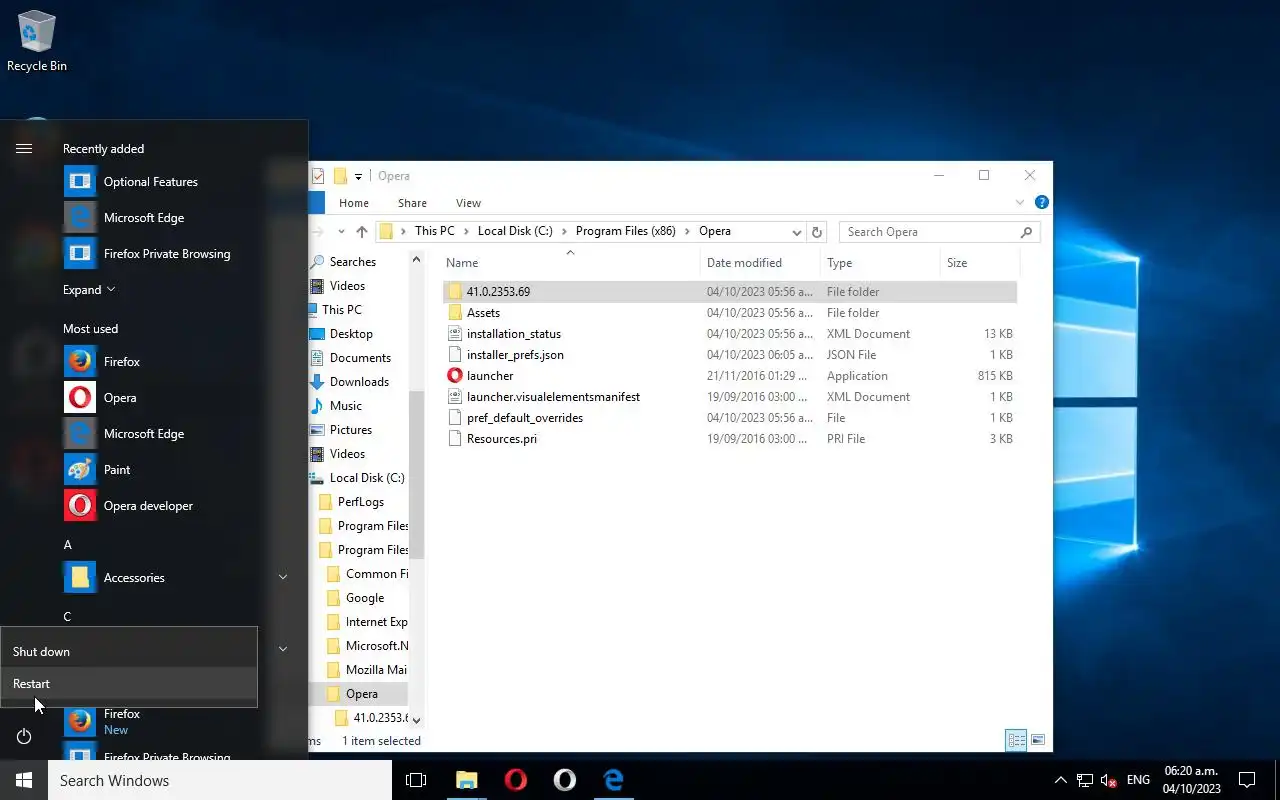Sort files by Type column
This screenshot has height=800, width=1280.
[x=880, y=263]
